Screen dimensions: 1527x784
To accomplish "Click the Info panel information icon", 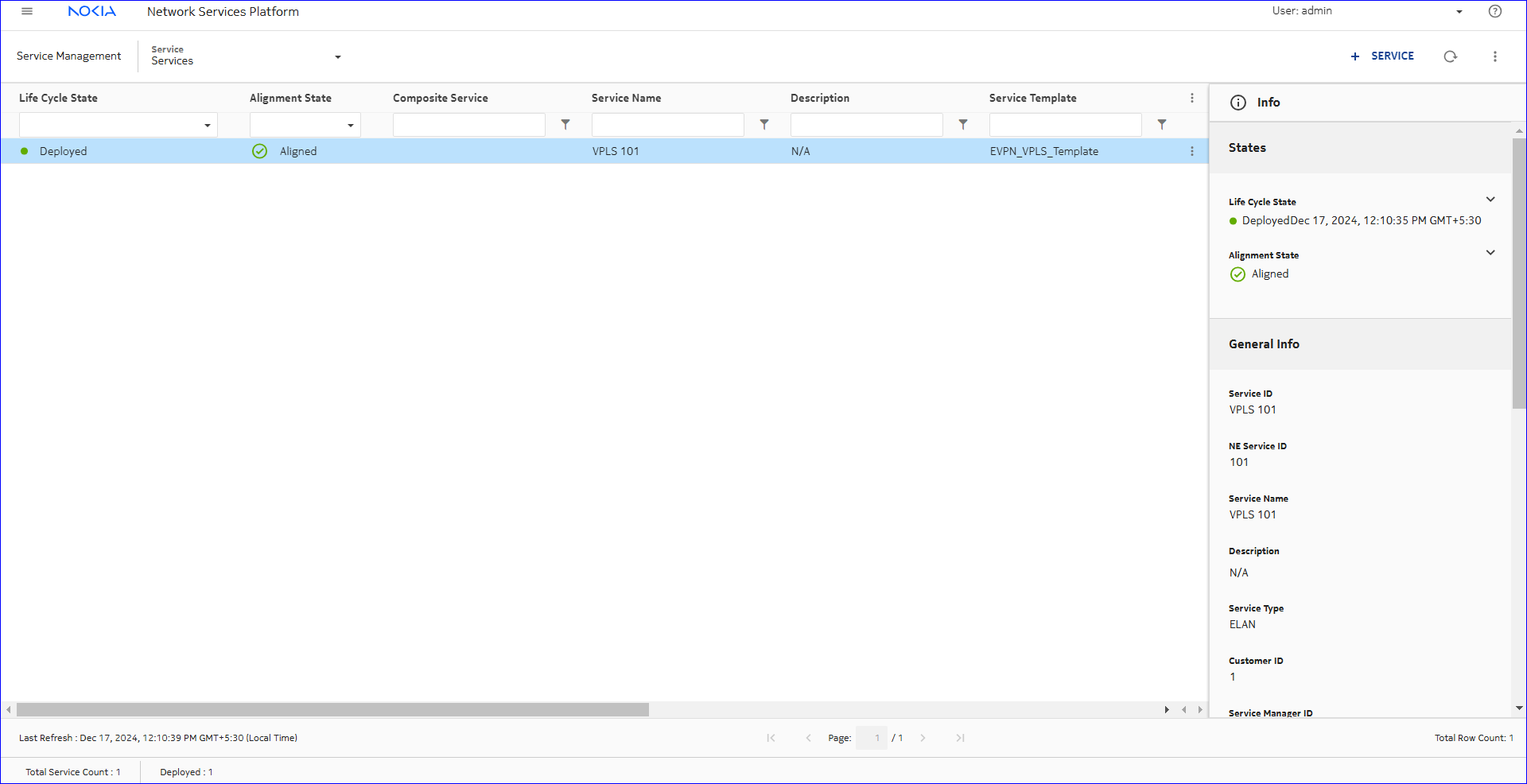I will point(1238,103).
